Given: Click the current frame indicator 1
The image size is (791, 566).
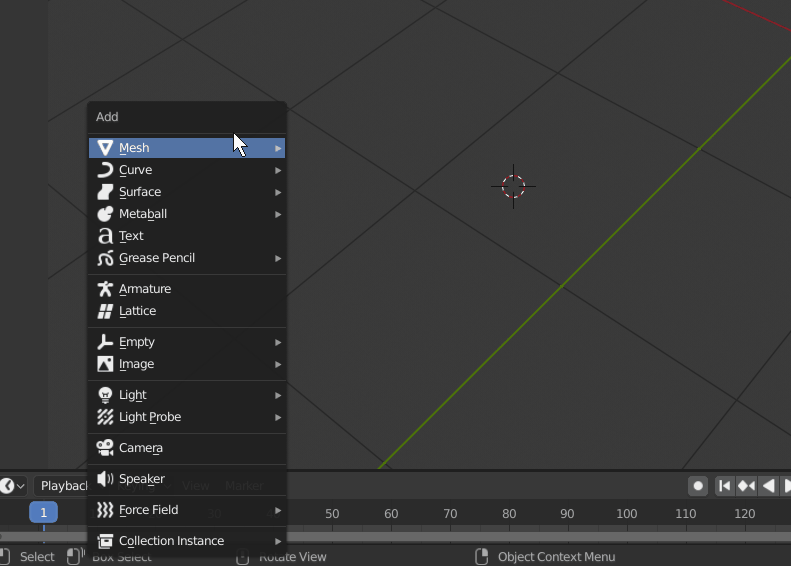Looking at the screenshot, I should [x=43, y=513].
